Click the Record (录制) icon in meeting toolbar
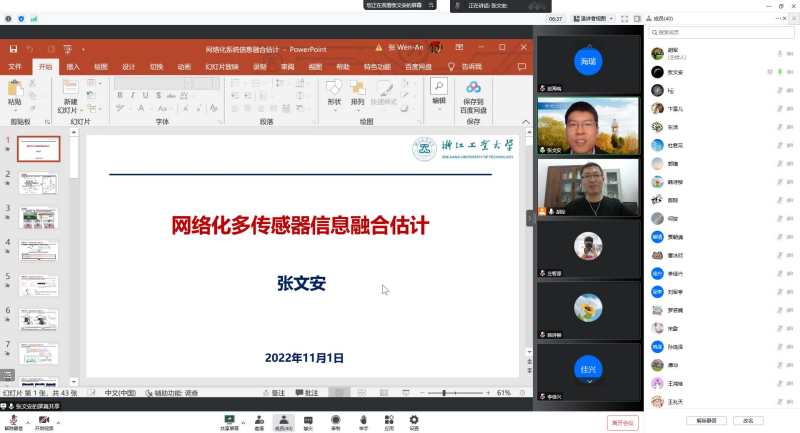Viewport: 800px width, 433px height. pos(336,420)
